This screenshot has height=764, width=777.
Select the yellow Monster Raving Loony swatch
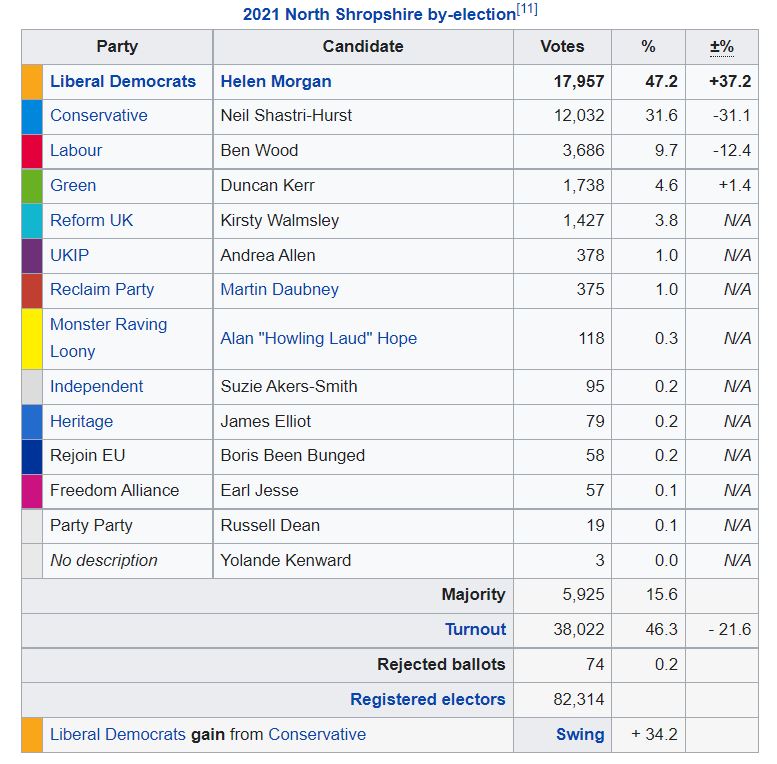32,339
